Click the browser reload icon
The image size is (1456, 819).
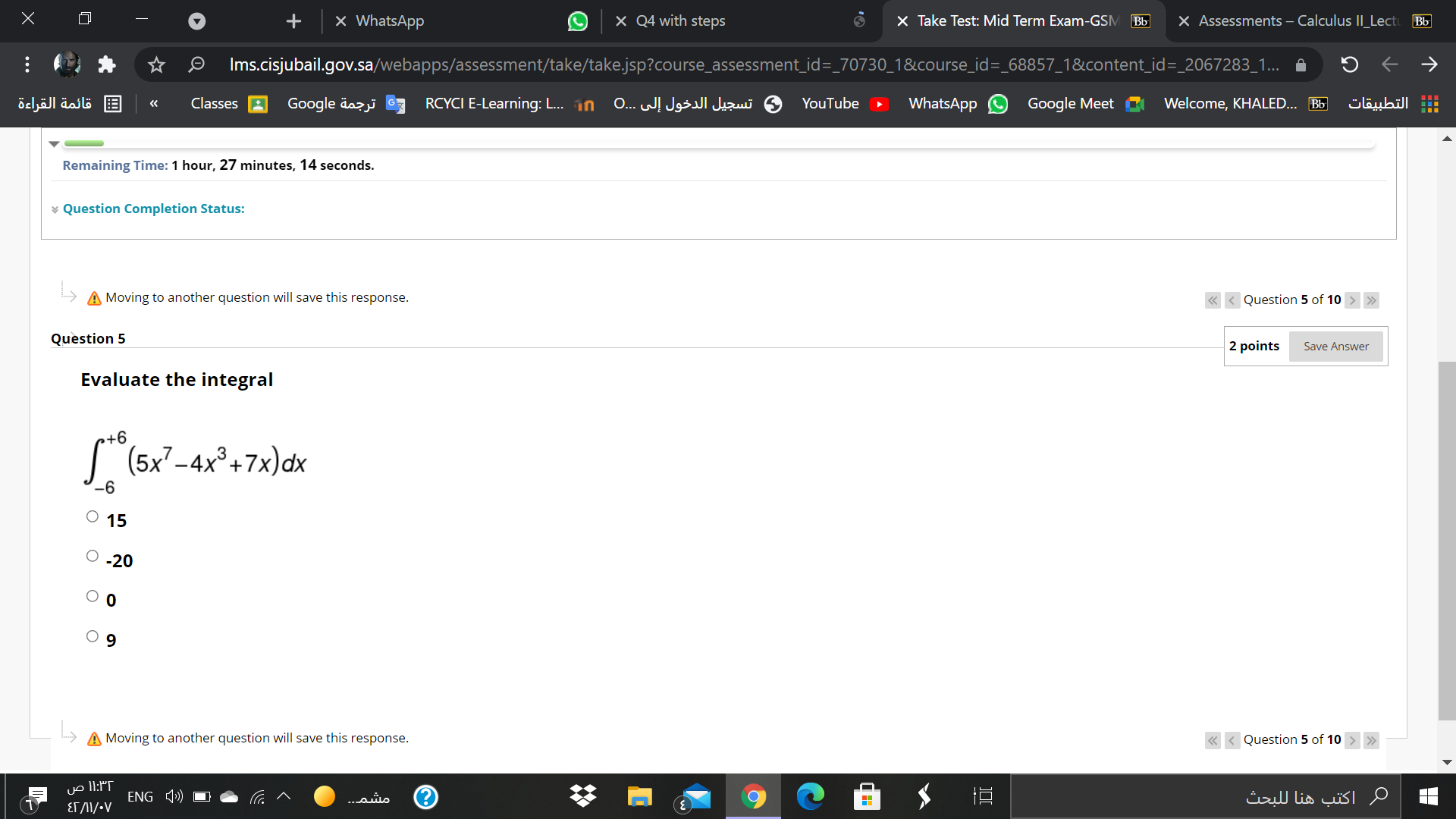(x=1349, y=65)
